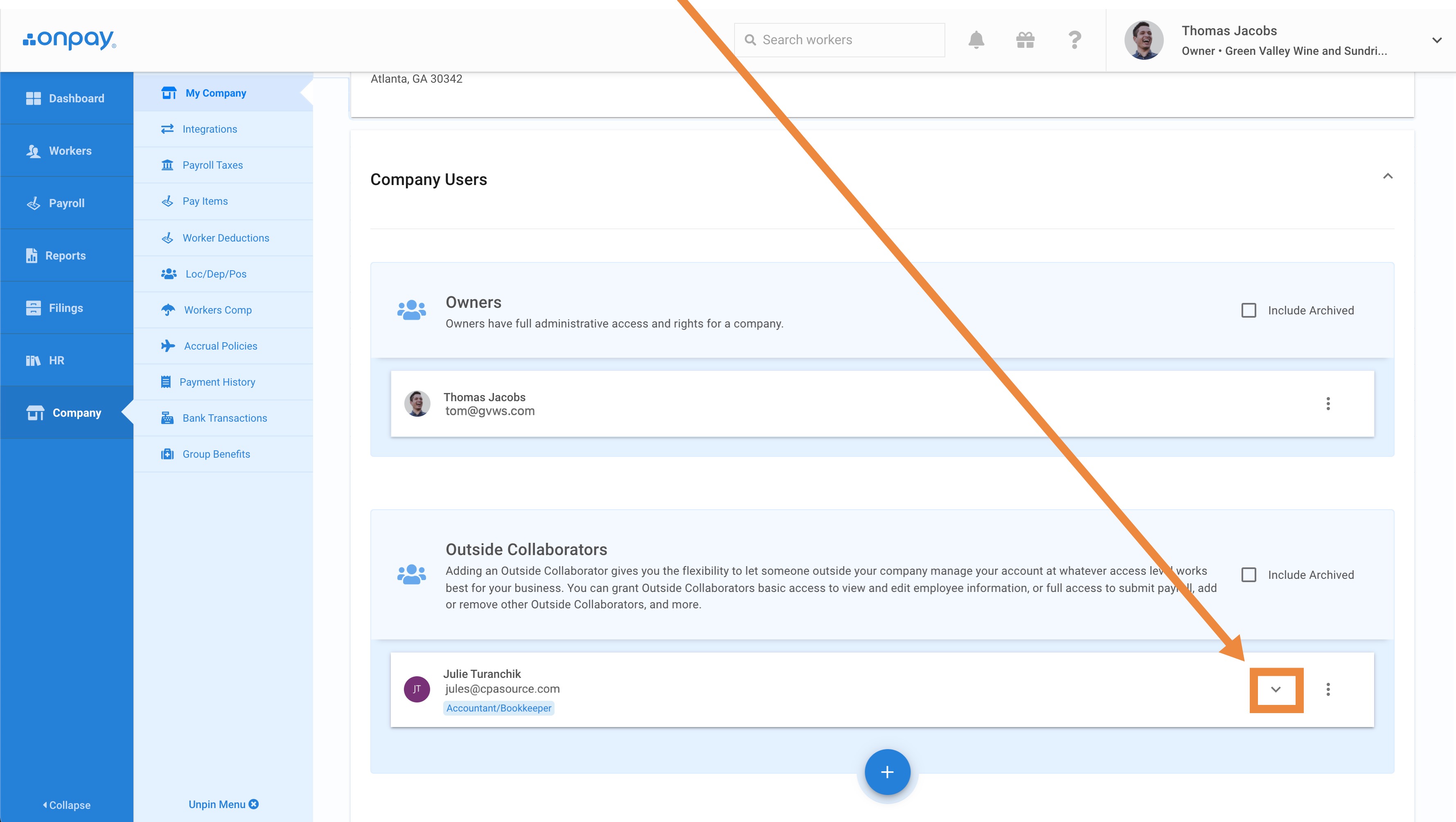Click the Accountant/Bookkeeper tag
1456x822 pixels.
pos(498,708)
